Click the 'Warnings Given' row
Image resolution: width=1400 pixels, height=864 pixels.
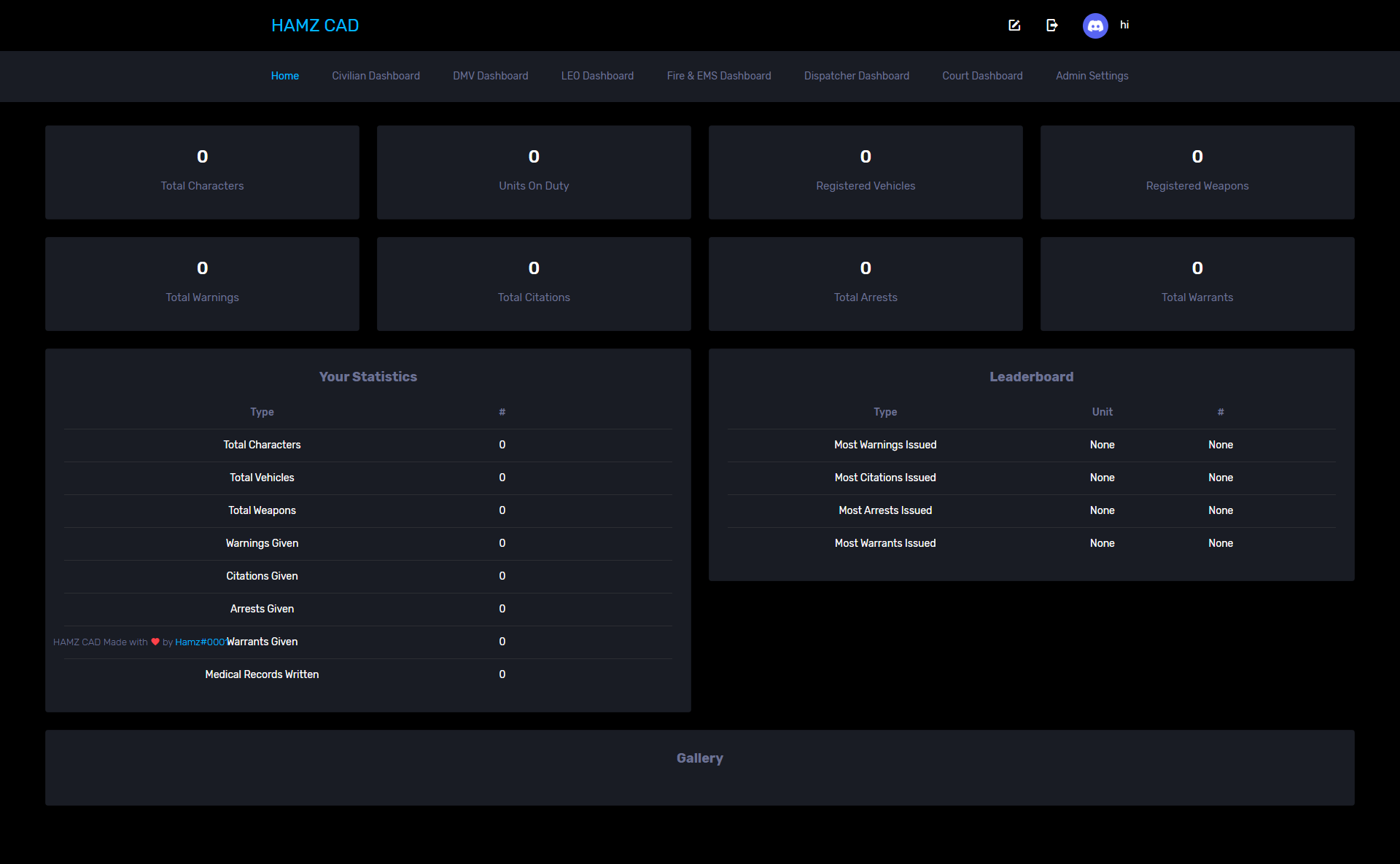(368, 543)
